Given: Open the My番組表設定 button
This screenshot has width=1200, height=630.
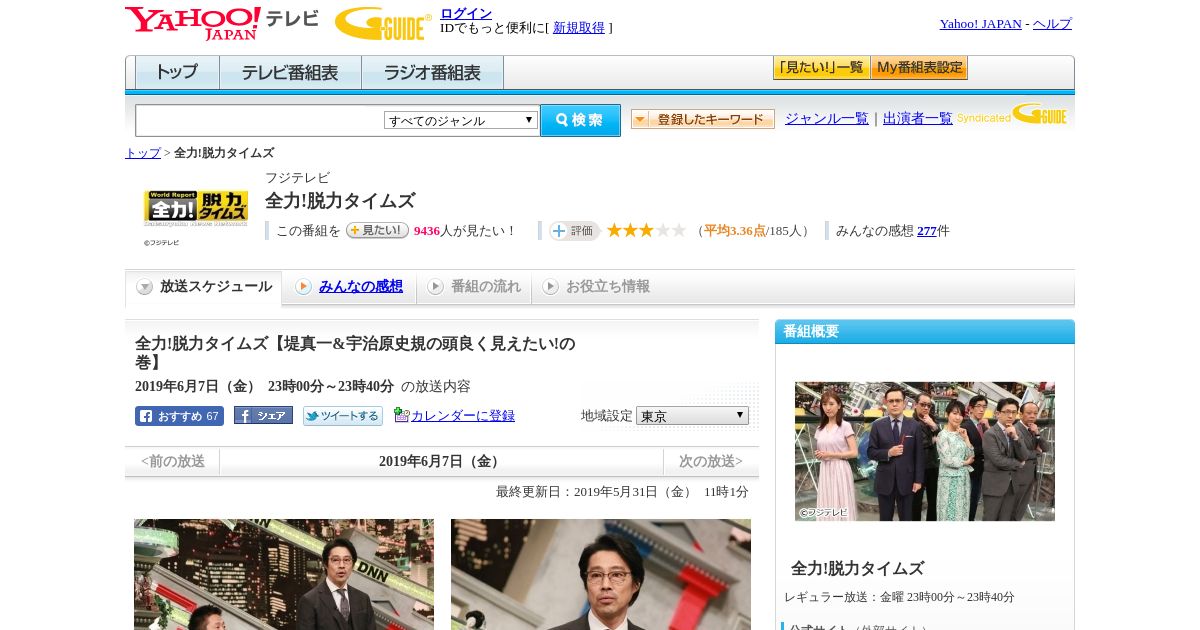Looking at the screenshot, I should point(919,68).
